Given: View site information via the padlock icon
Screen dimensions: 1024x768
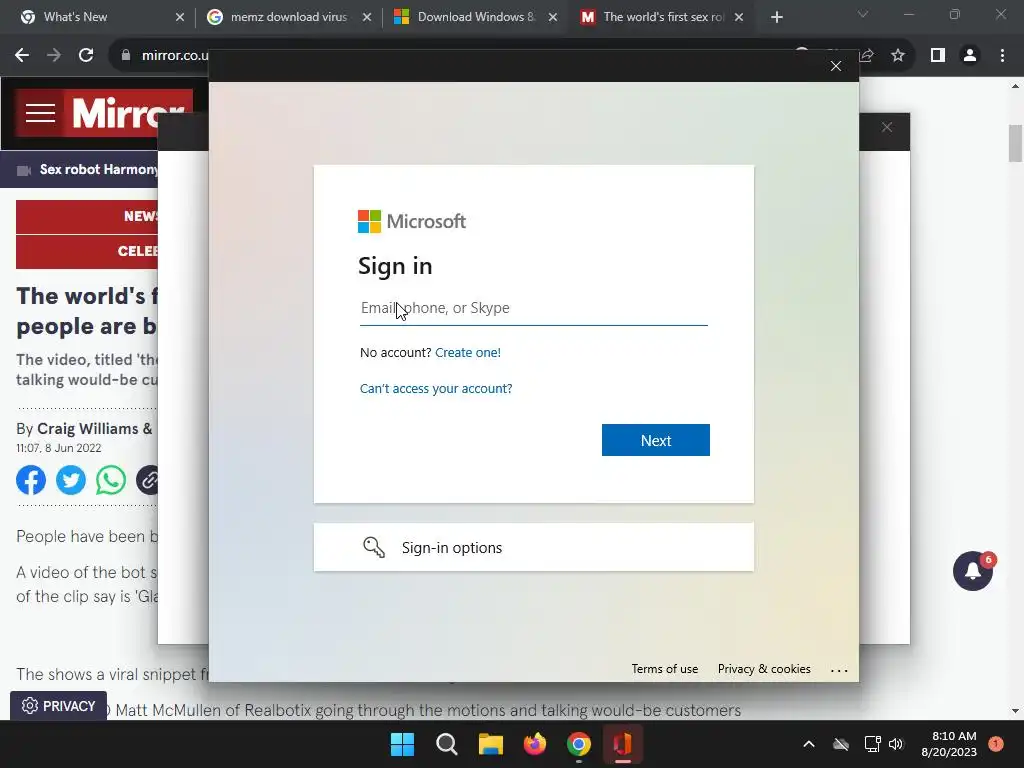Looking at the screenshot, I should coord(125,56).
